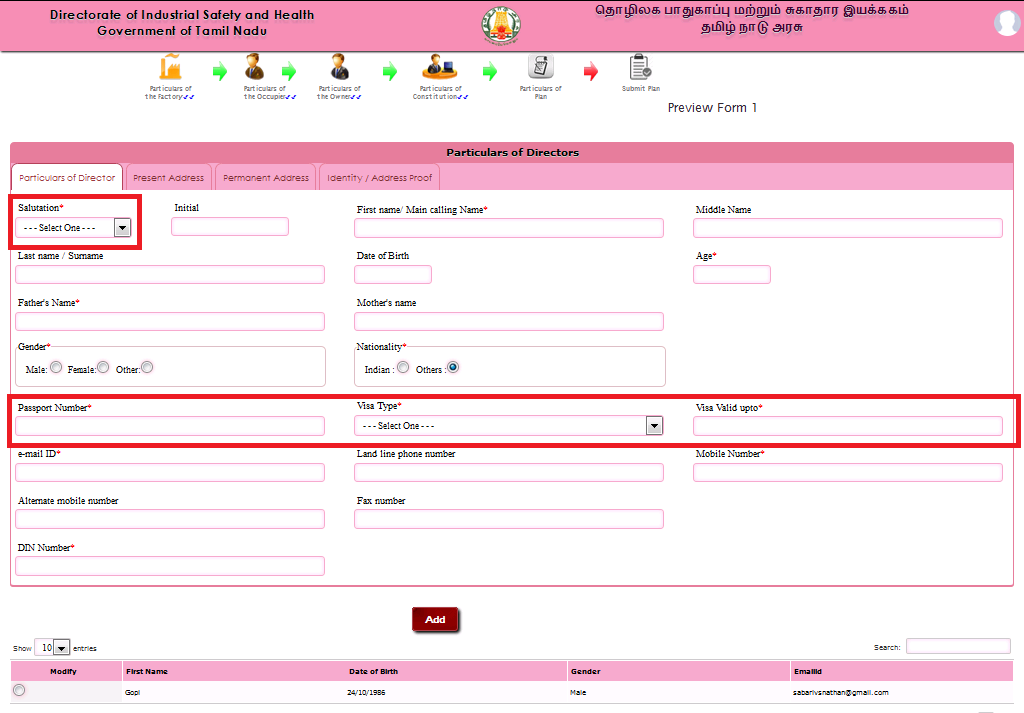Click the 'Male' gender cell in table

(578, 692)
